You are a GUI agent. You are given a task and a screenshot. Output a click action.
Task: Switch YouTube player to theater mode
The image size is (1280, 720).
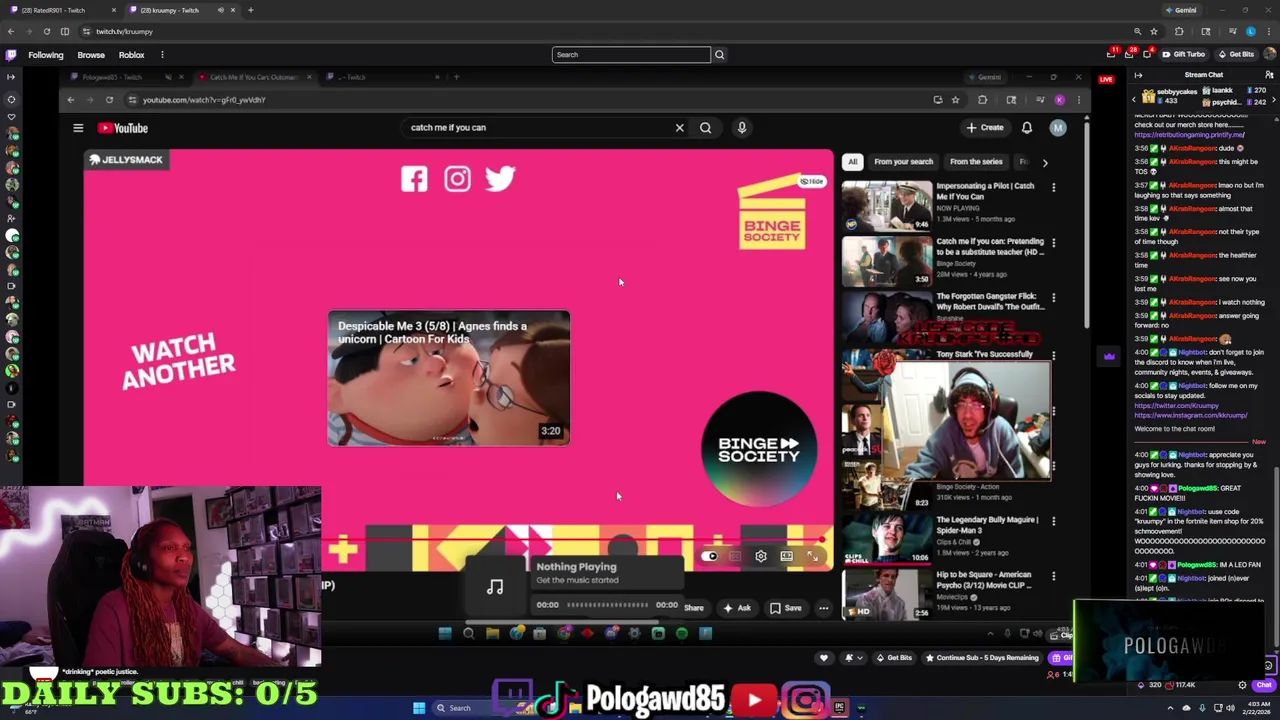click(x=787, y=556)
